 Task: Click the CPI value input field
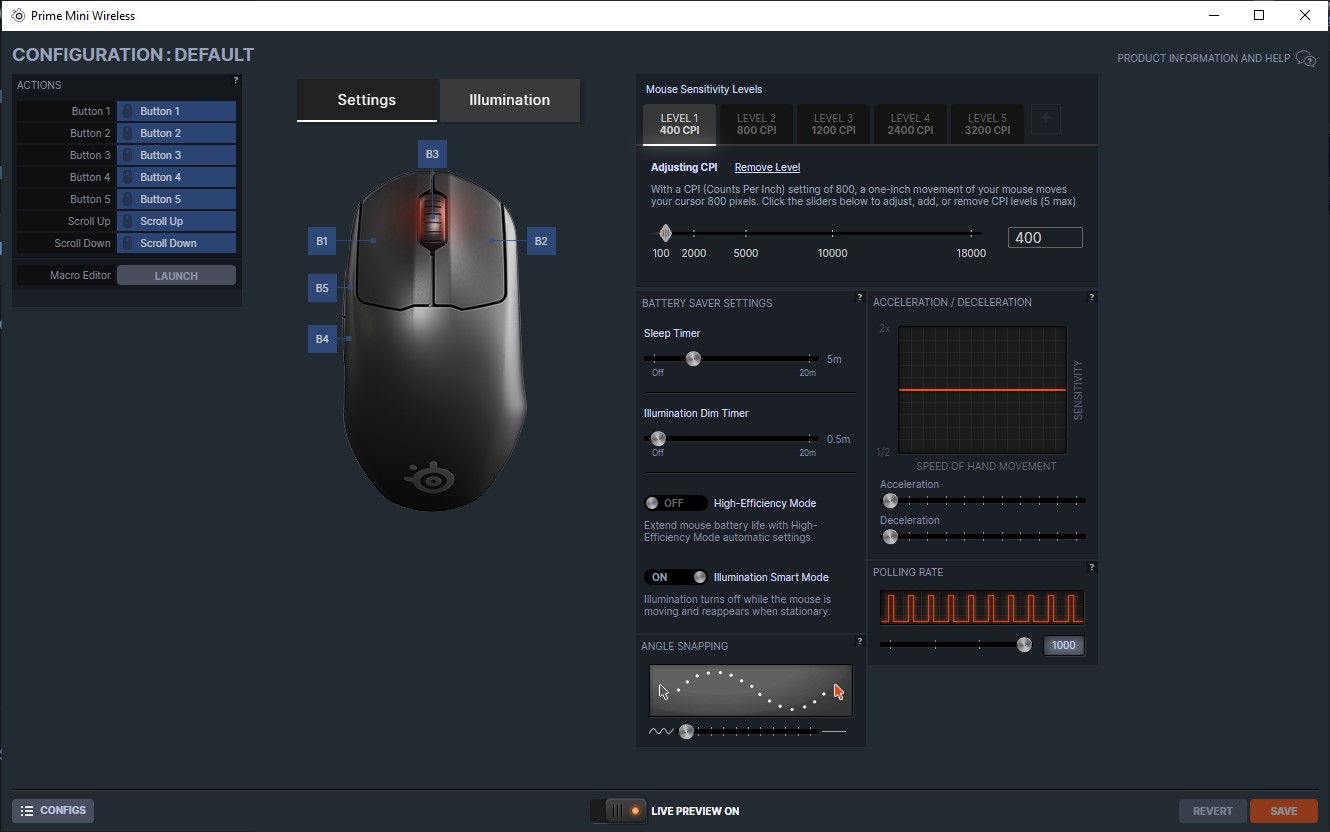point(1044,238)
